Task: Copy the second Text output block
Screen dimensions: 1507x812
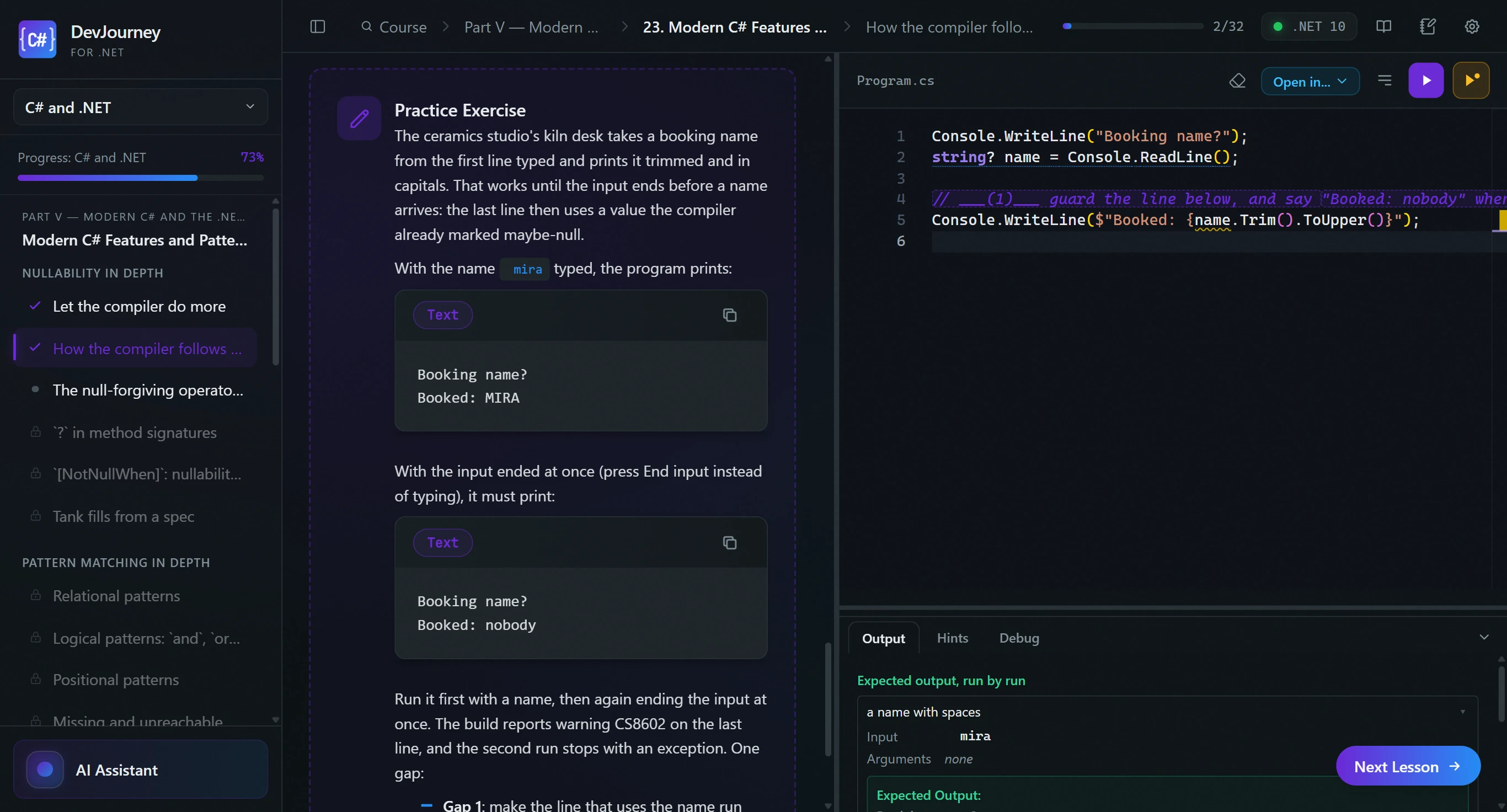Action: click(730, 543)
